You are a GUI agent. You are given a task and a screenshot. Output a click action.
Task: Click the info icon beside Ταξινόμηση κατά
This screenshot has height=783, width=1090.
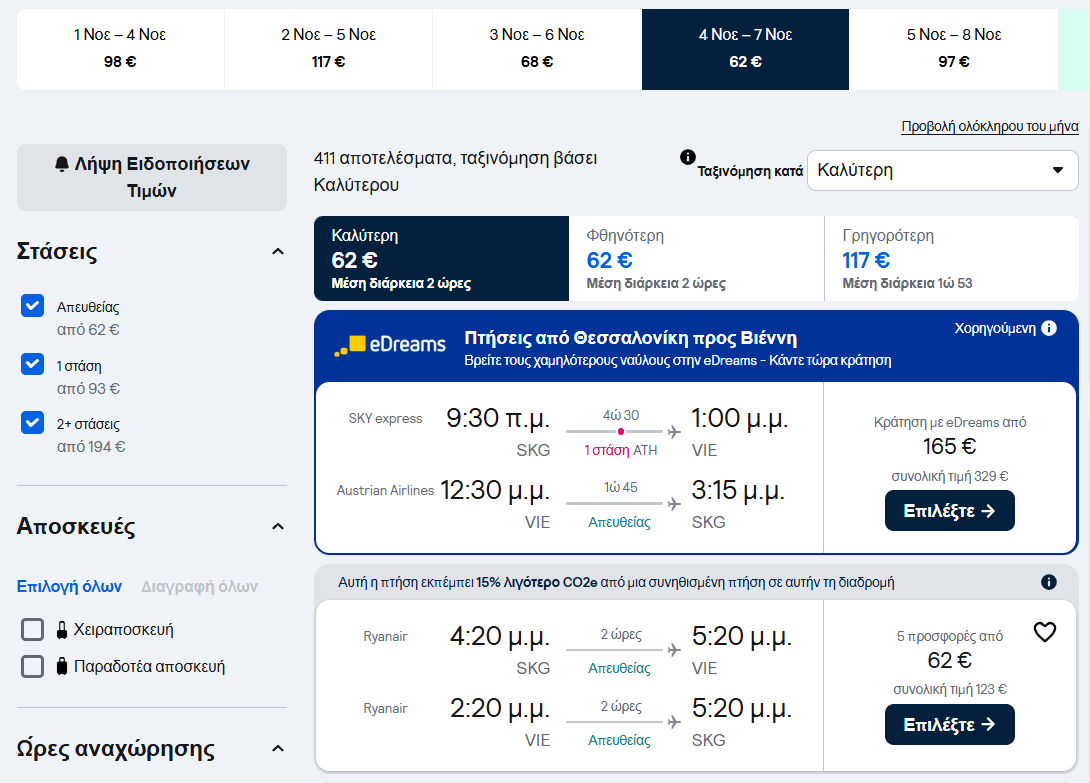688,157
